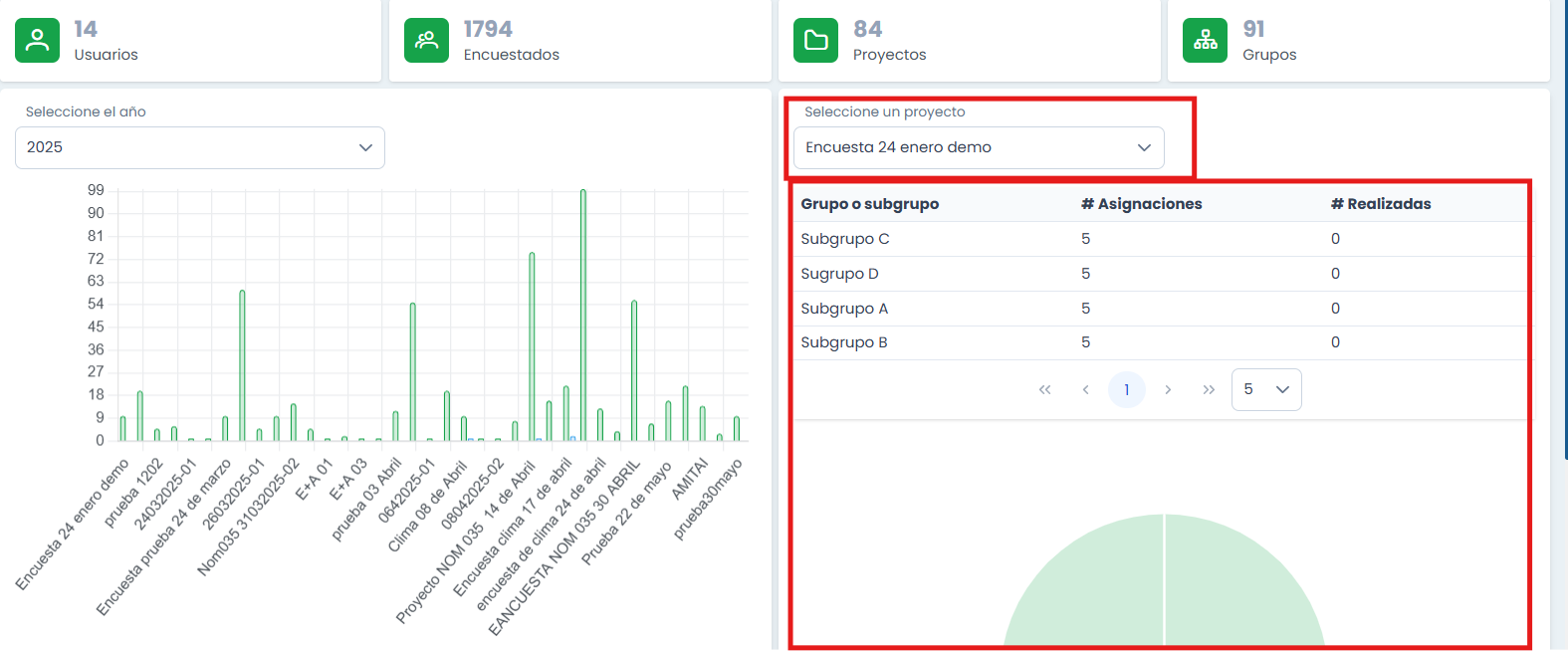The height and width of the screenshot is (651, 1568).
Task: Expand the rows per page dropdown
Action: point(1265,390)
